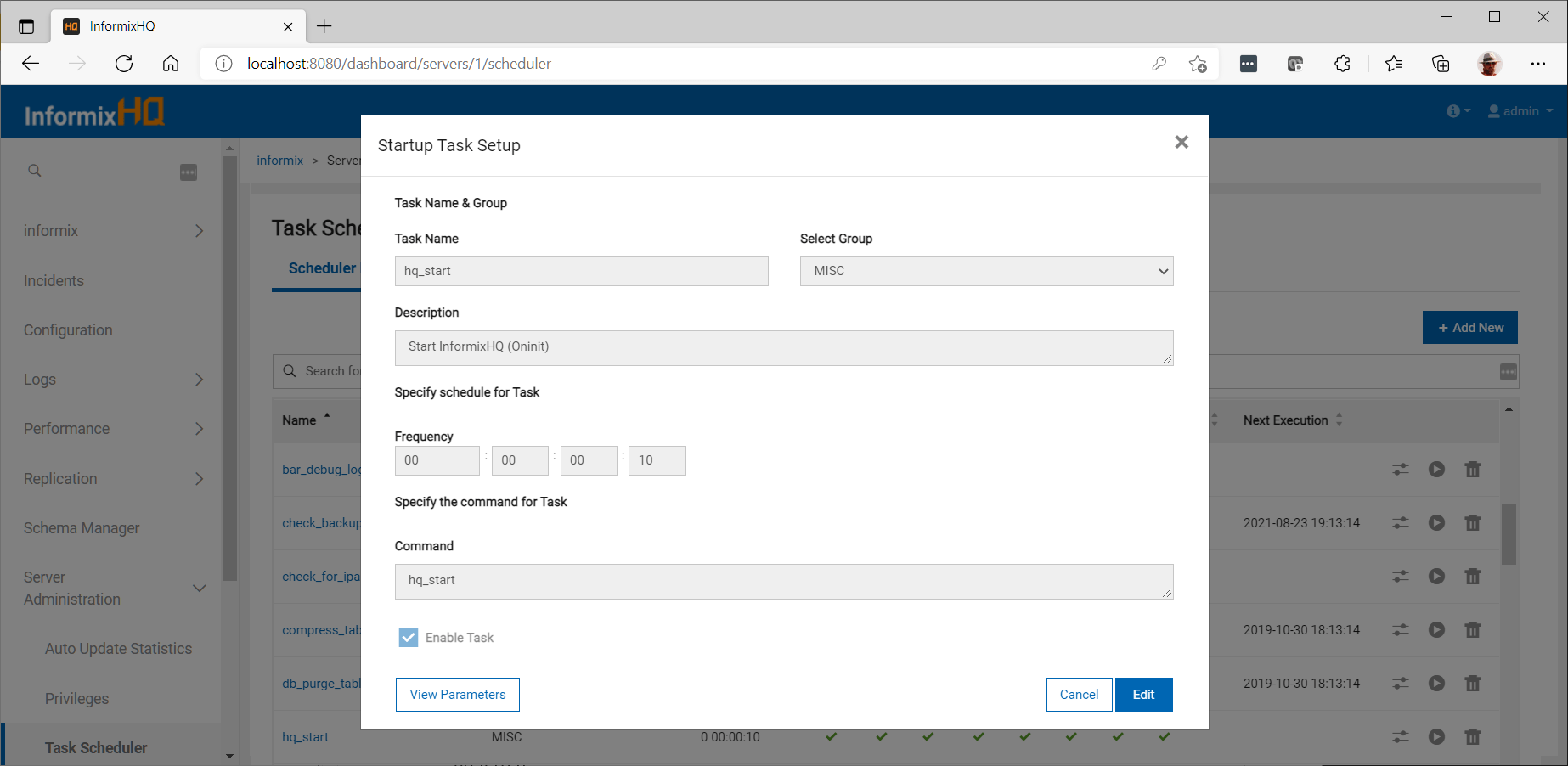Click the Cancel button

(1079, 695)
